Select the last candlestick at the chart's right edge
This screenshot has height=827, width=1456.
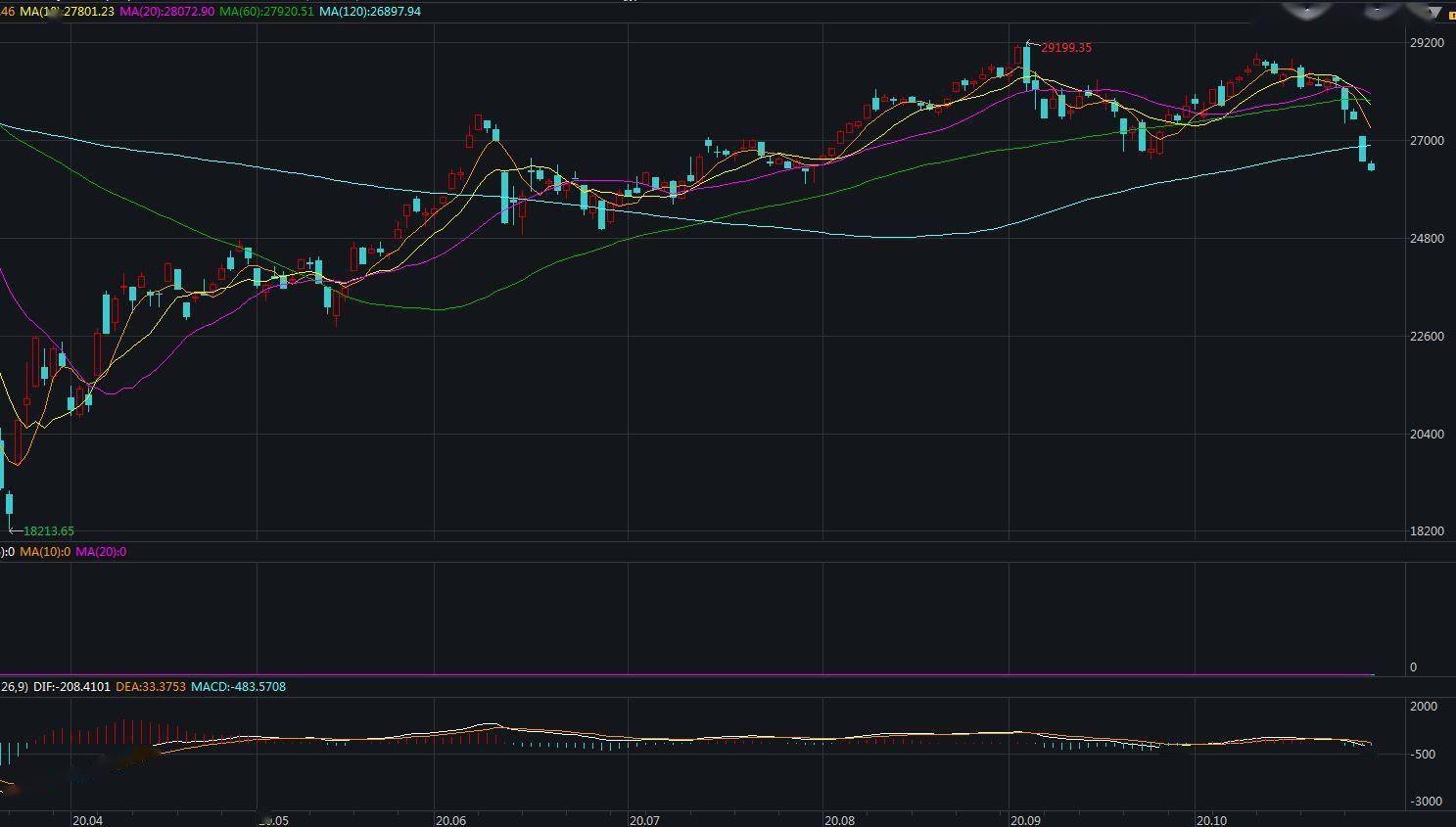point(1371,166)
